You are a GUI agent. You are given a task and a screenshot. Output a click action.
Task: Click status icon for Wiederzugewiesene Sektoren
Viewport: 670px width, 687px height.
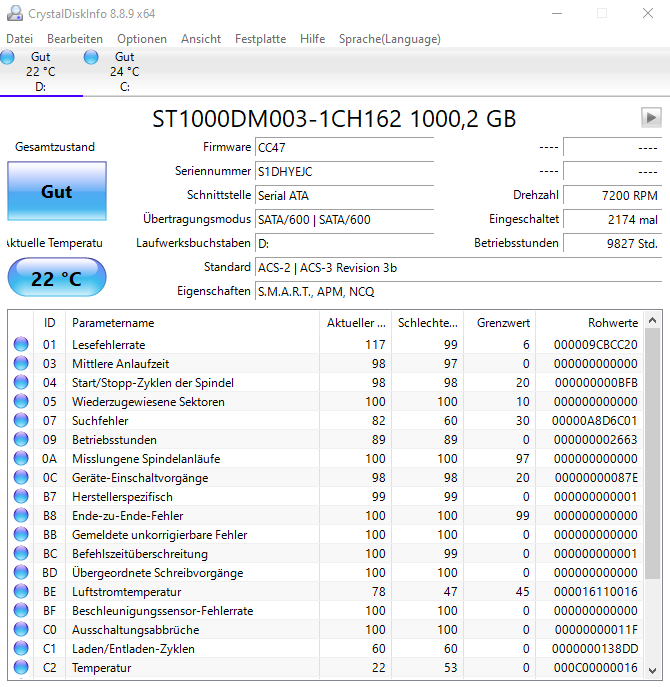[21, 401]
